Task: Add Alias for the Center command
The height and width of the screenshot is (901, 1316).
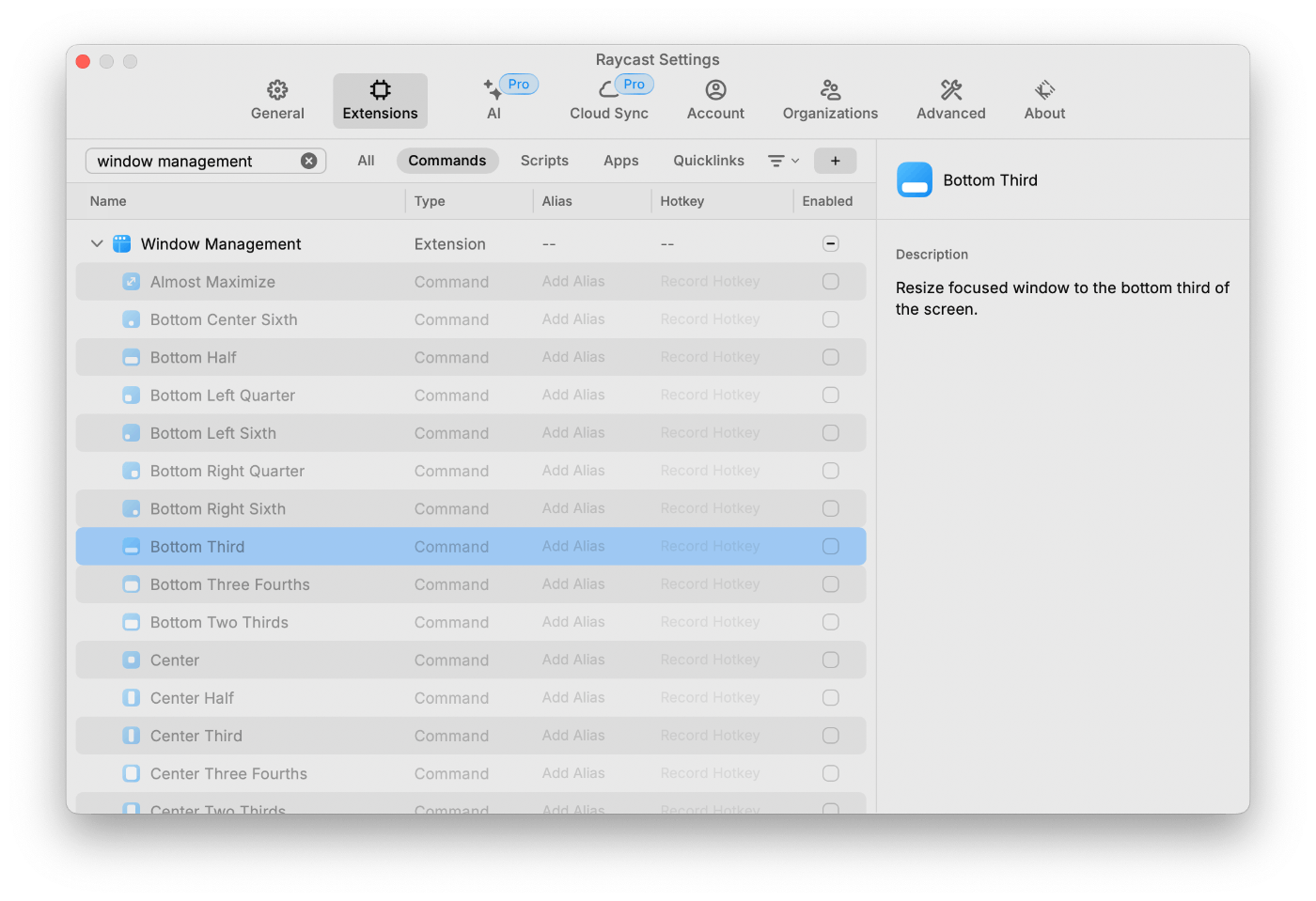Action: click(573, 660)
